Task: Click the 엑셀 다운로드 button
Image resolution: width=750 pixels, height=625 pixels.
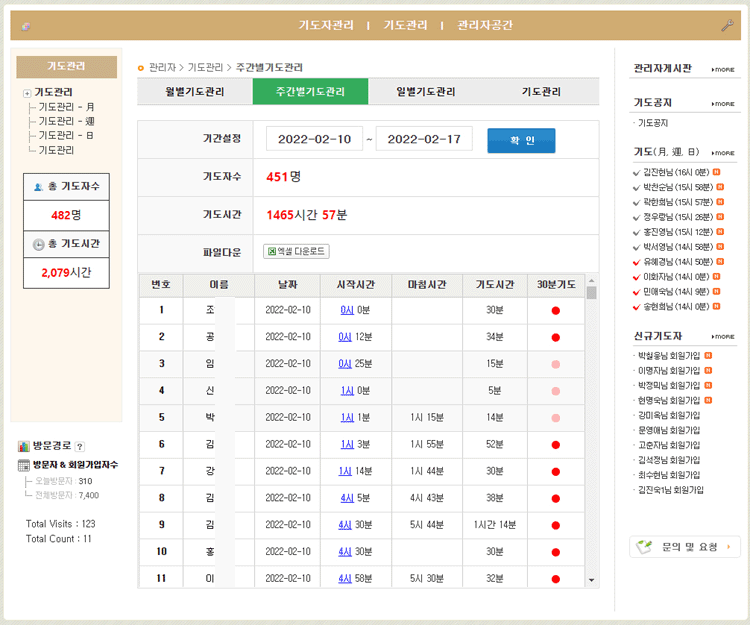Action: click(x=296, y=251)
